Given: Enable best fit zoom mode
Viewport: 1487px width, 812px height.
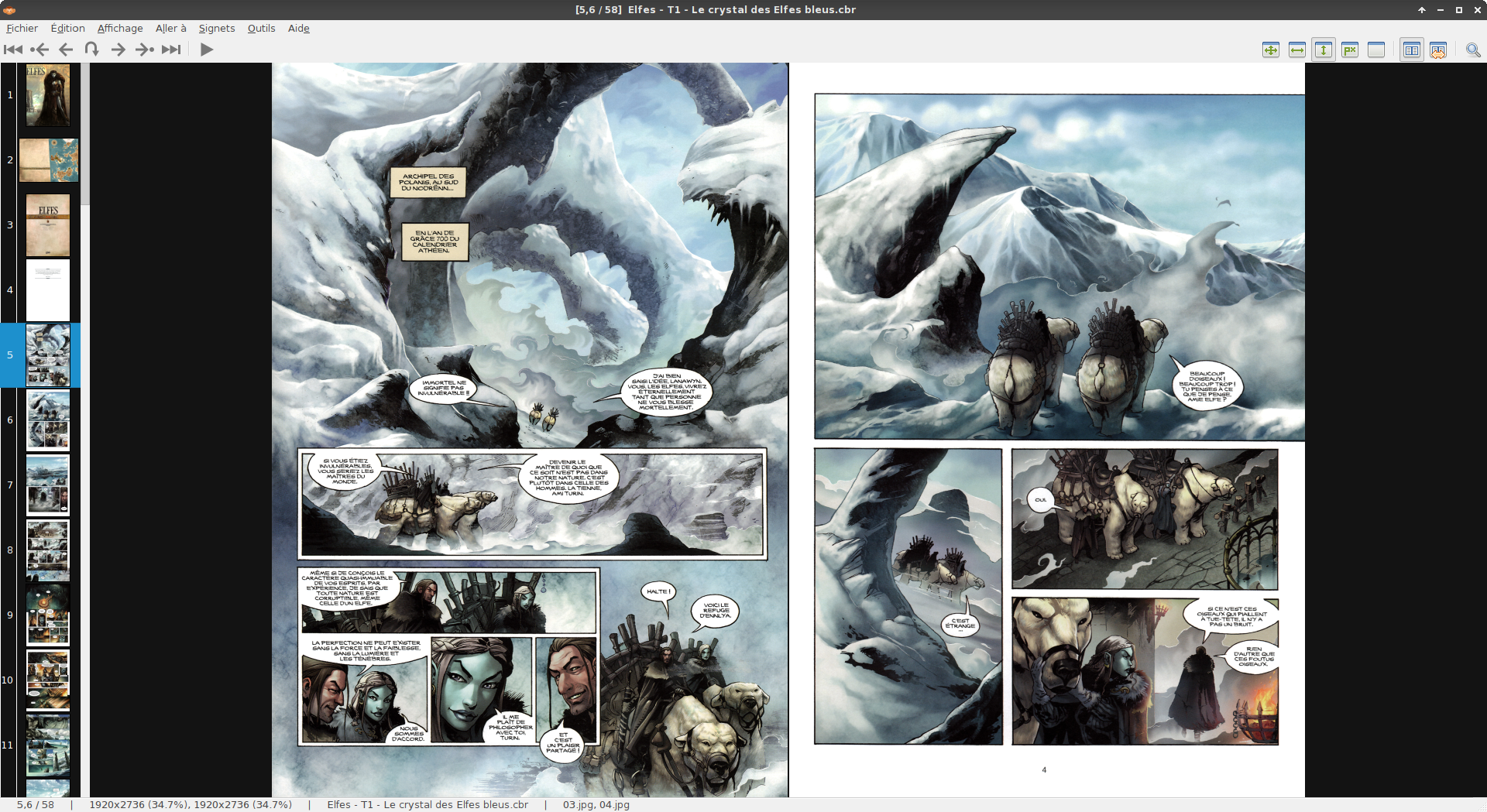Looking at the screenshot, I should tap(1271, 50).
